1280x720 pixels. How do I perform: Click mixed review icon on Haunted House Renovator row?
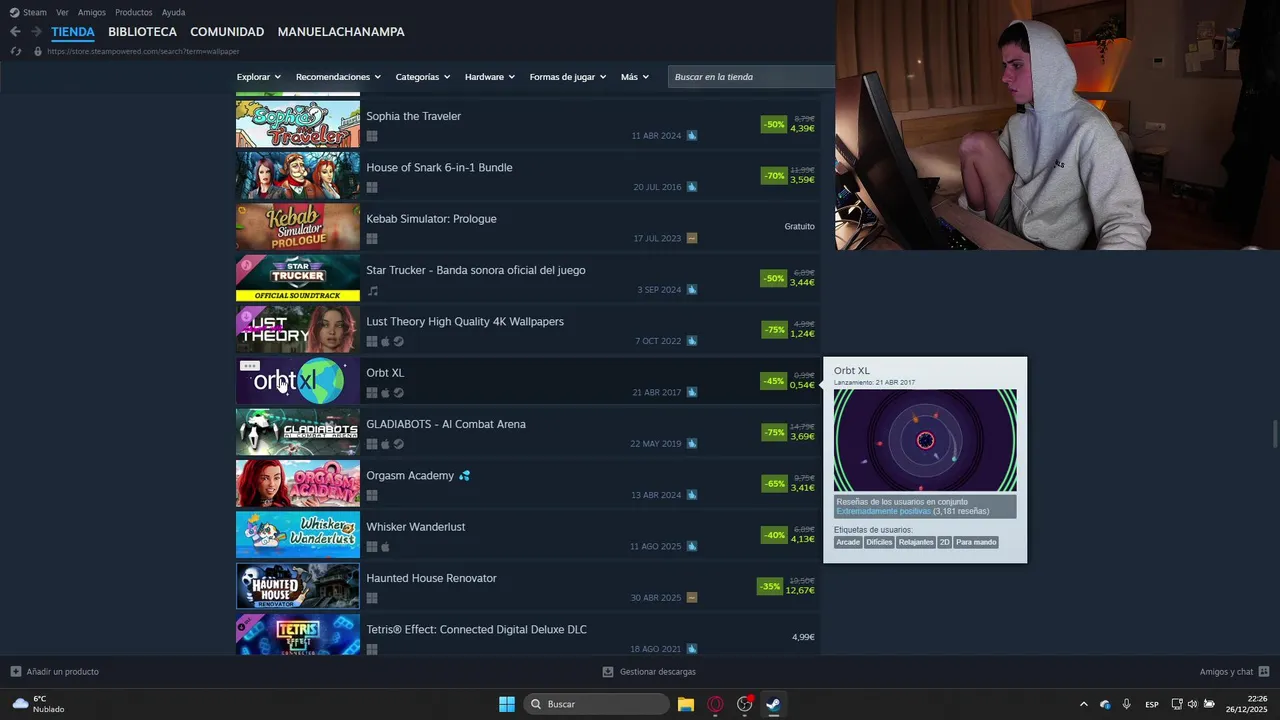pos(692,598)
